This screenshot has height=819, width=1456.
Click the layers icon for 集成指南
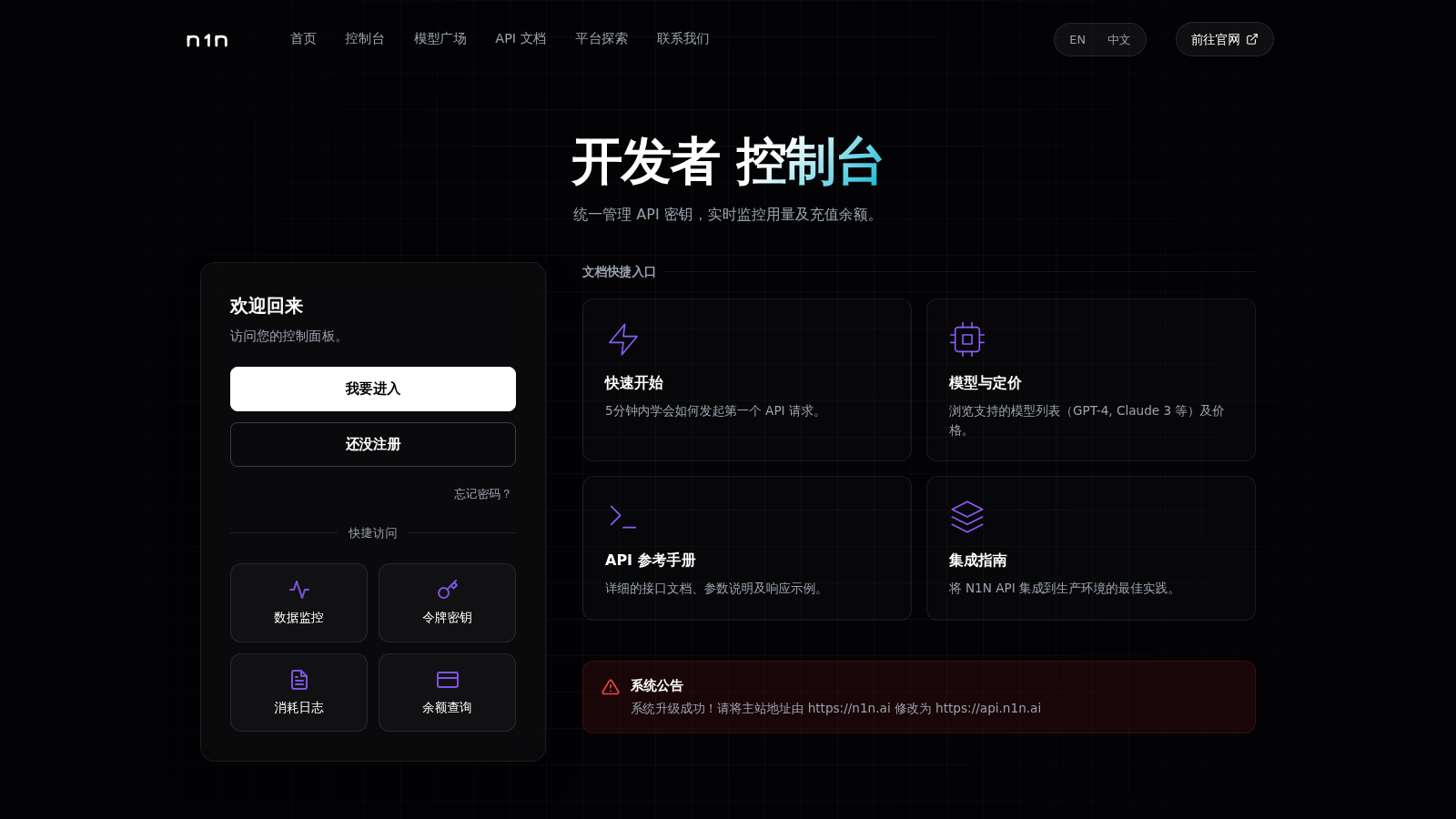(967, 517)
